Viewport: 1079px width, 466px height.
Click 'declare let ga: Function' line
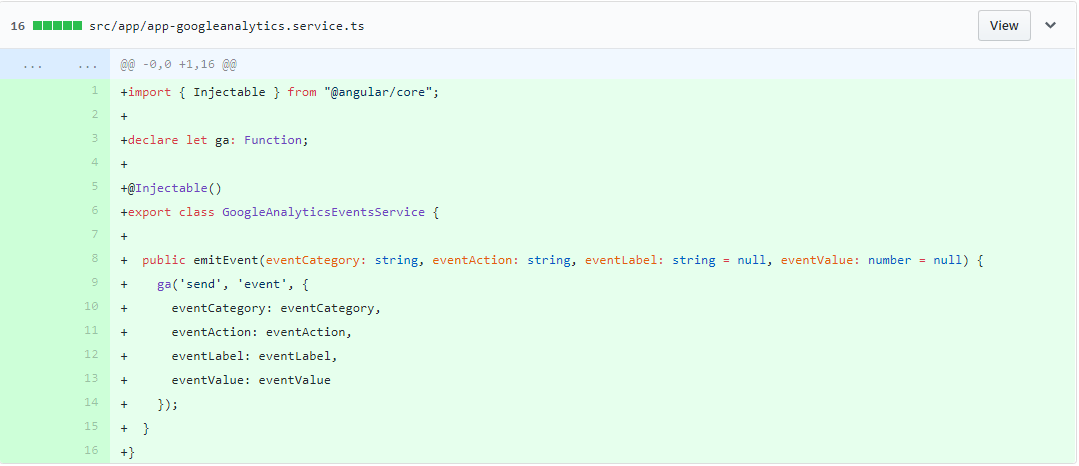click(x=215, y=140)
